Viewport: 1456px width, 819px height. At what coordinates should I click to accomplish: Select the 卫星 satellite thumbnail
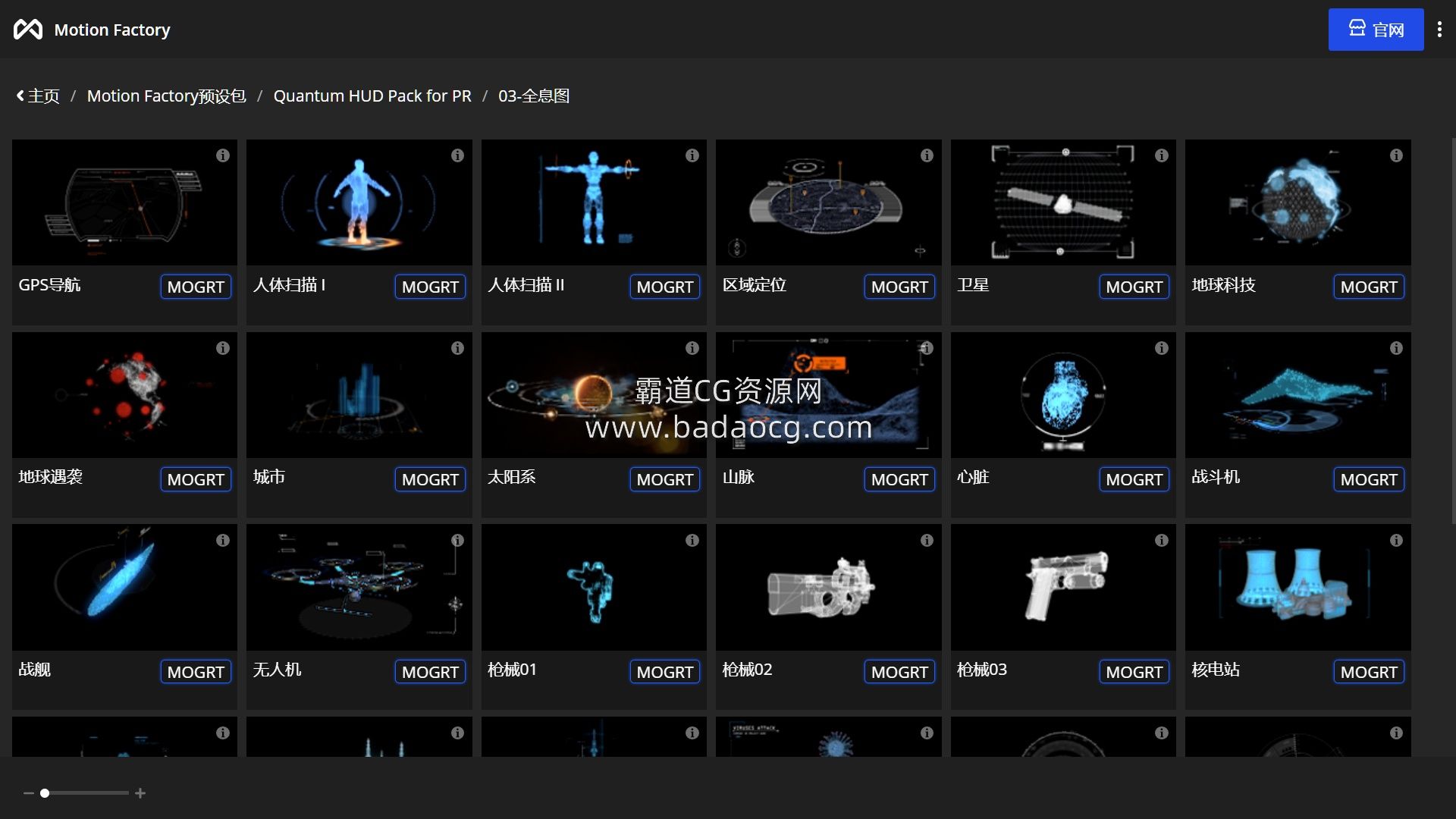tap(1063, 202)
